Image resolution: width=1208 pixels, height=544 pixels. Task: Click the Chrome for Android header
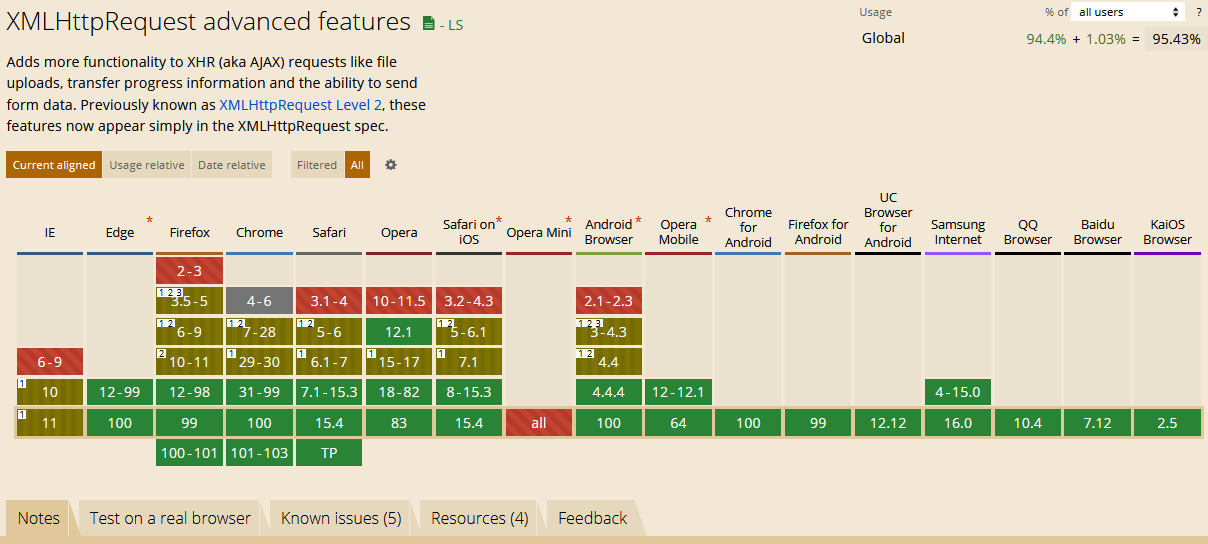point(748,227)
